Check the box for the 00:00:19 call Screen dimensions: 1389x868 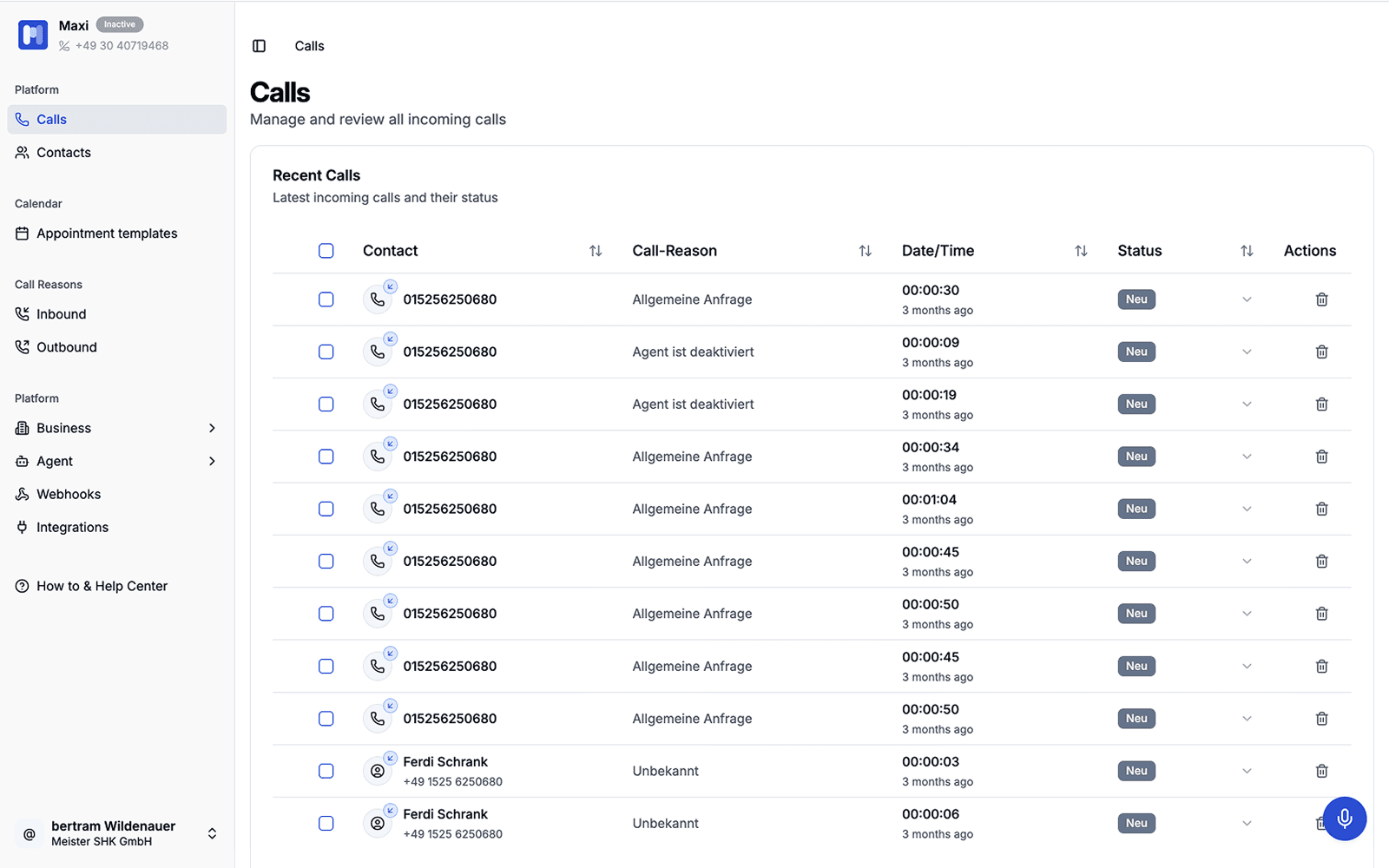[x=326, y=404]
